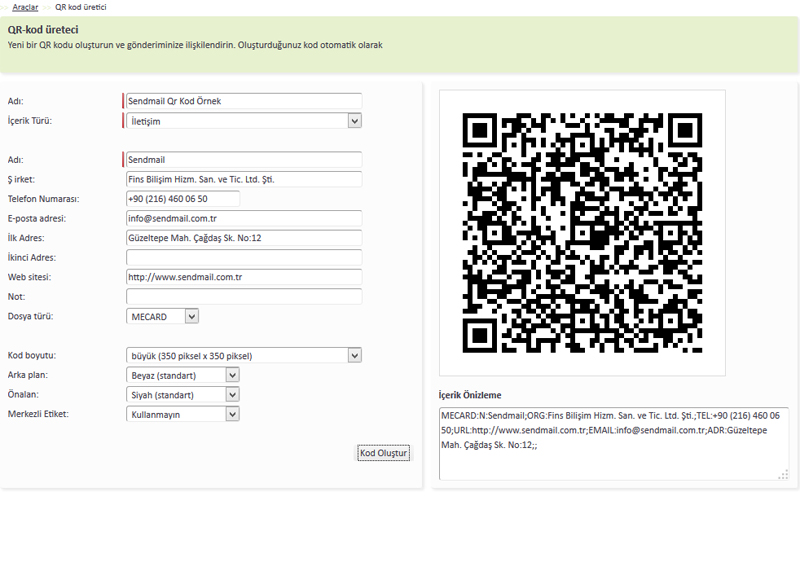Click the empty Not field
The width and height of the screenshot is (800, 561).
click(x=243, y=296)
